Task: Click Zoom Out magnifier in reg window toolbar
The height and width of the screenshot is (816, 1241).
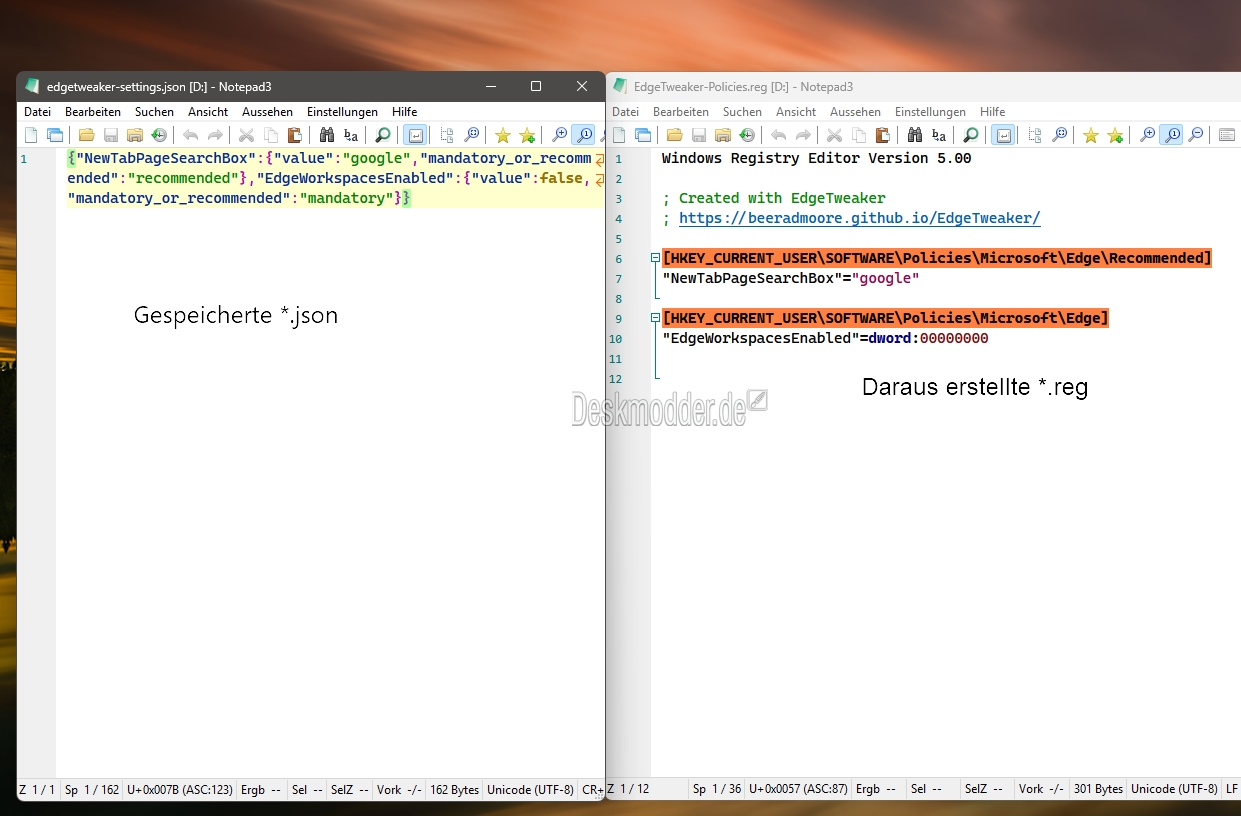Action: [x=1196, y=135]
